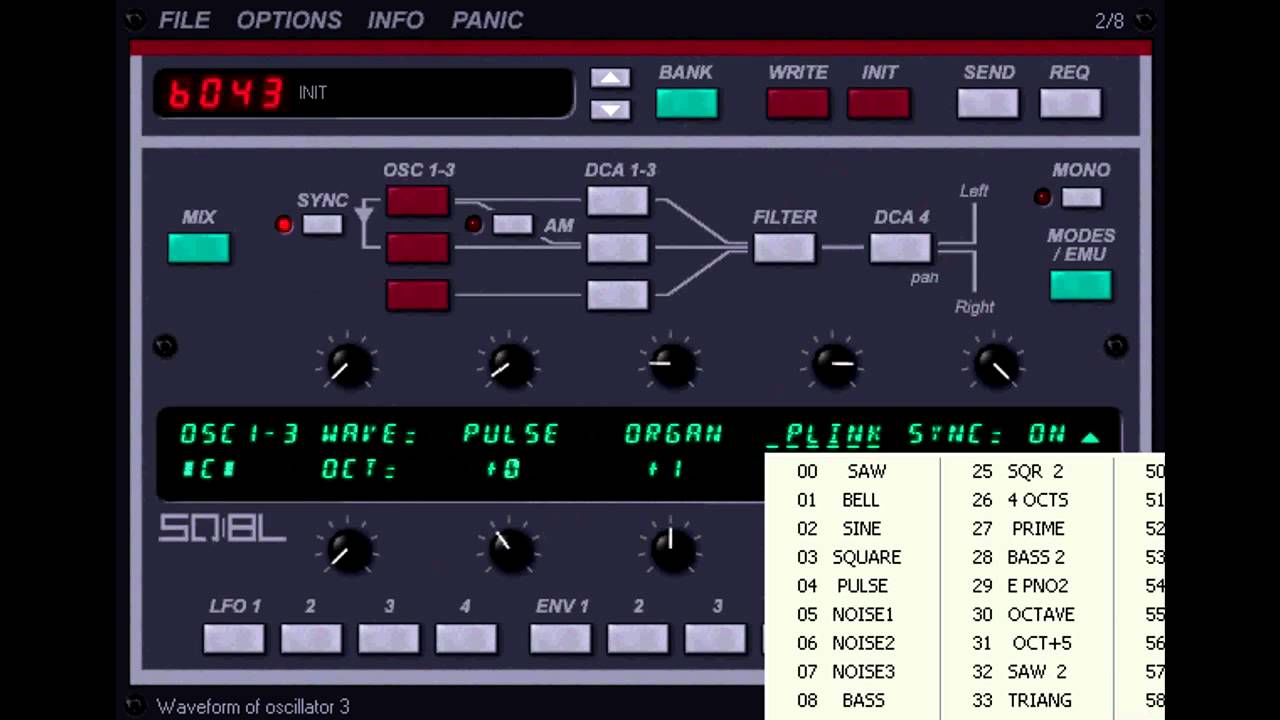
Task: Click the first upper-row knob
Action: (347, 366)
